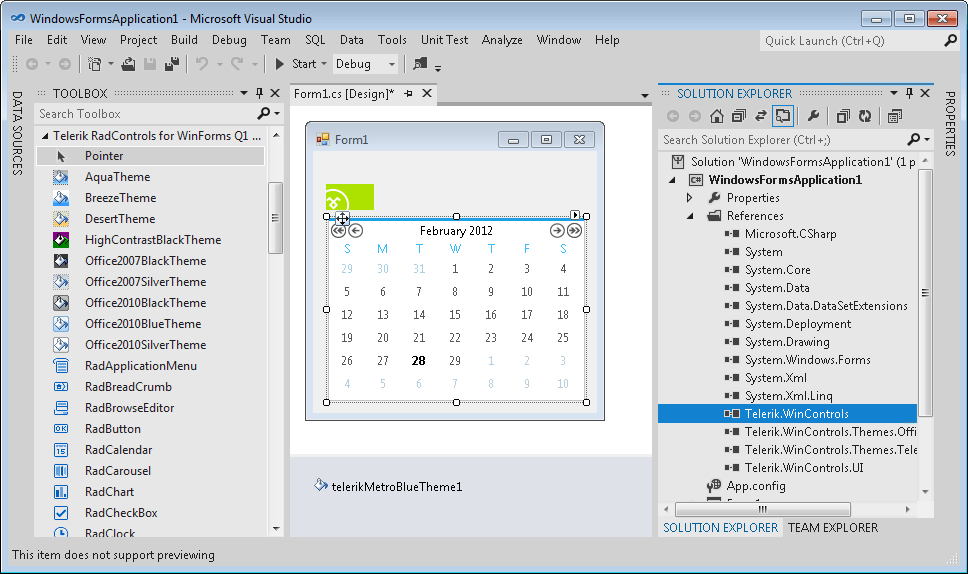Click Solution Explorer horizontal scrollbar
Screen dimensions: 968x574
click(762, 509)
